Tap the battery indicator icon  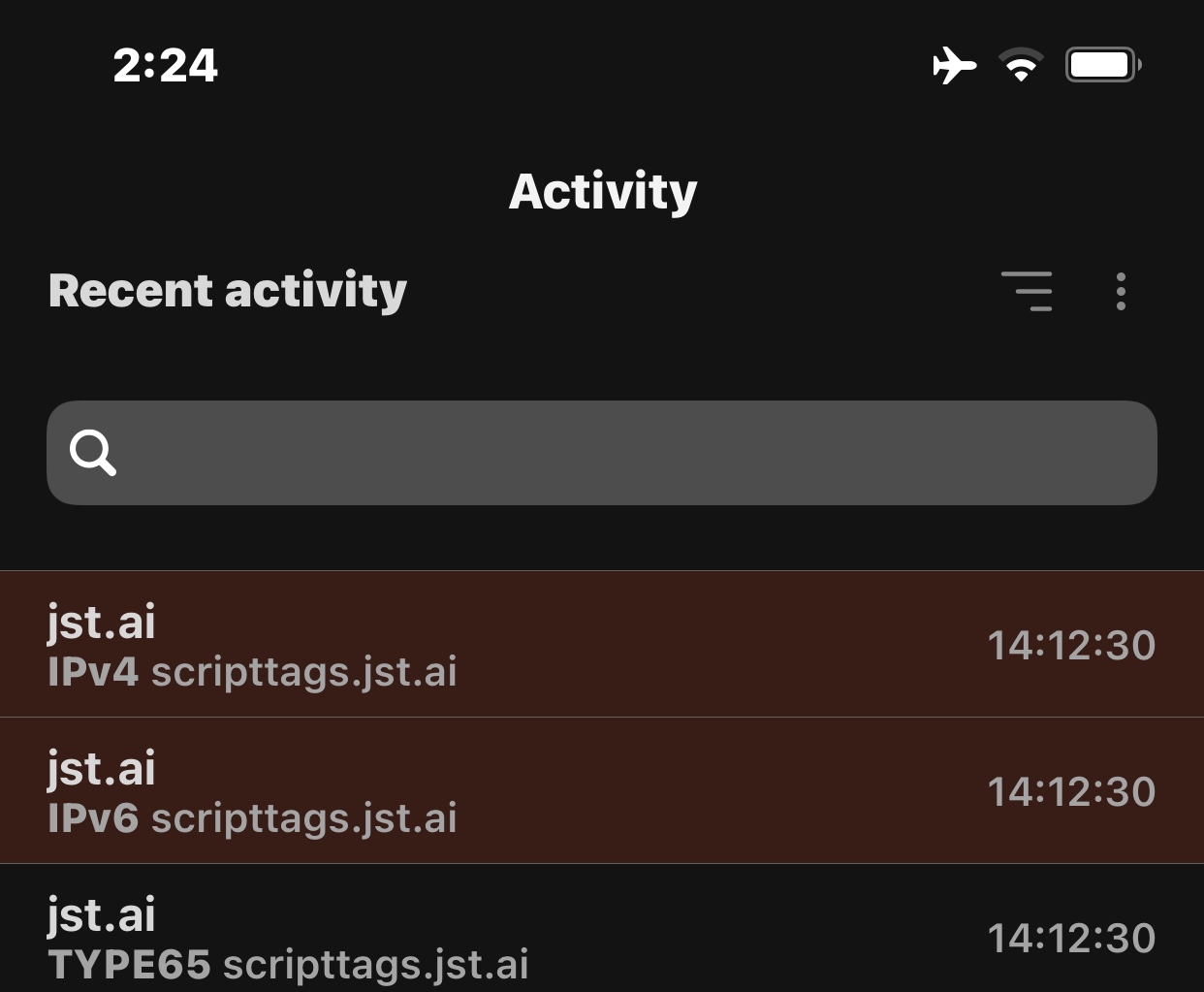(1102, 64)
